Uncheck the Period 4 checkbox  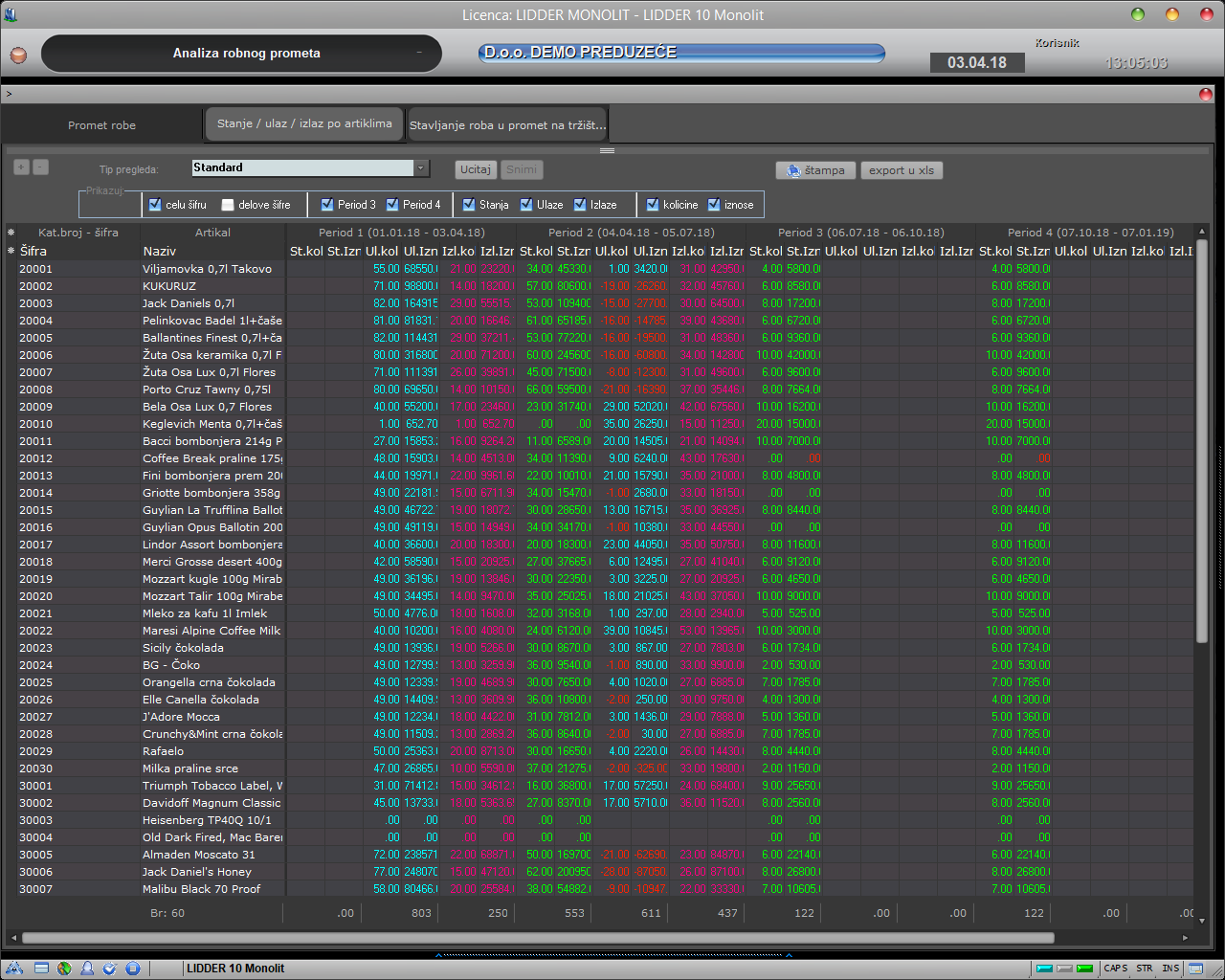click(392, 204)
